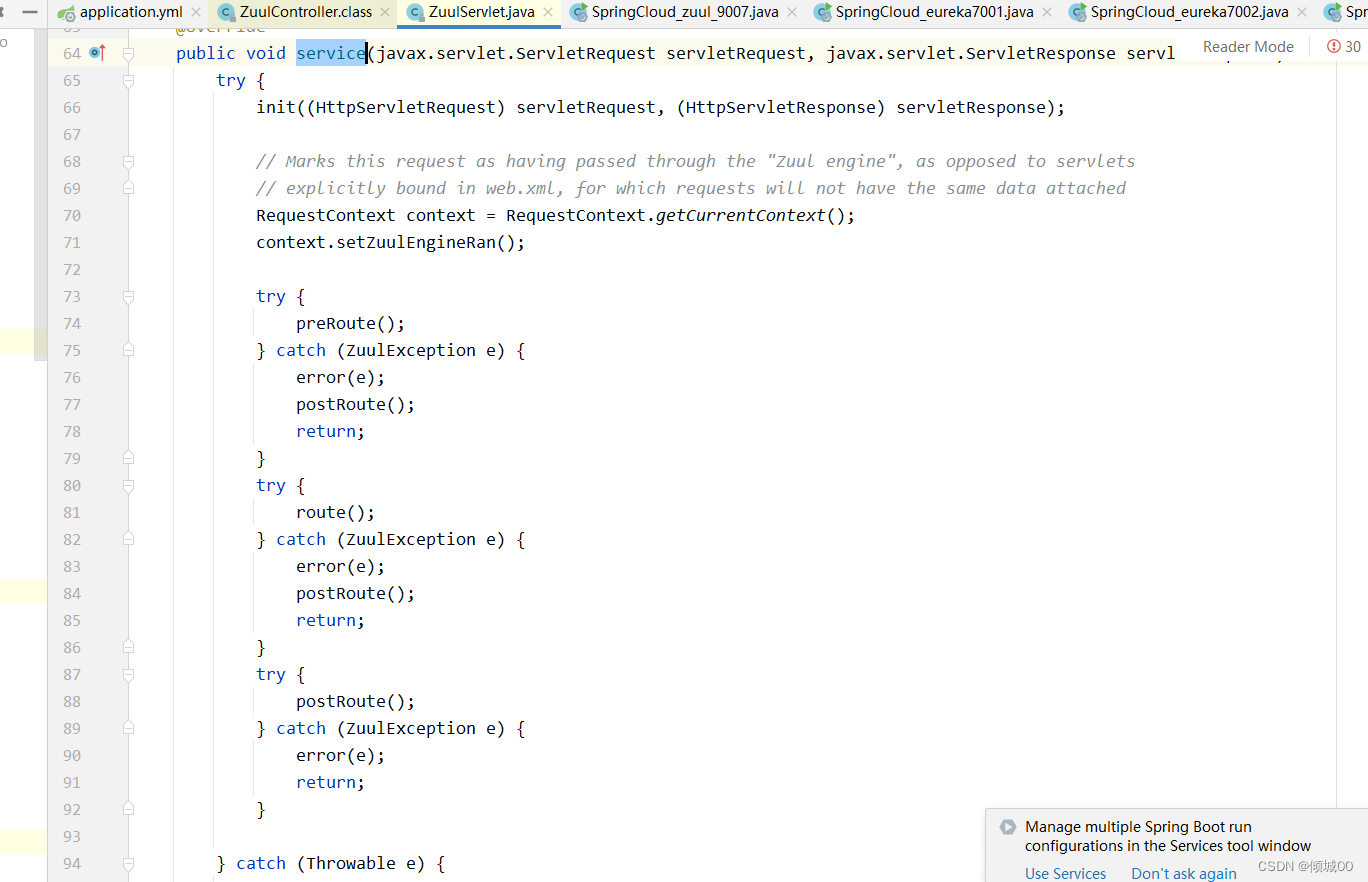1368x882 pixels.
Task: Fold the comment block starting at line 68
Action: coord(128,161)
